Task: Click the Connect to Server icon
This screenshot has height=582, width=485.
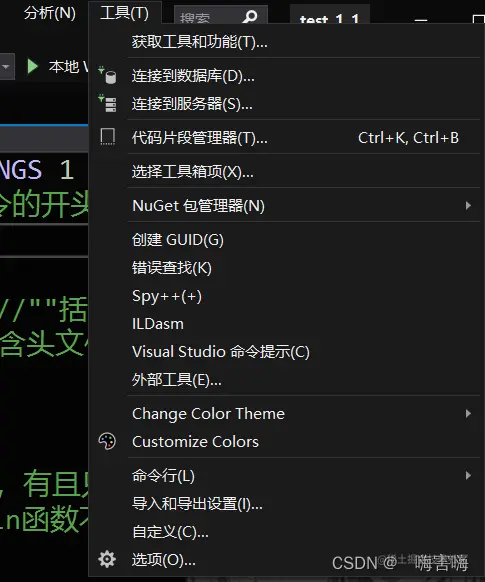Action: (107, 103)
